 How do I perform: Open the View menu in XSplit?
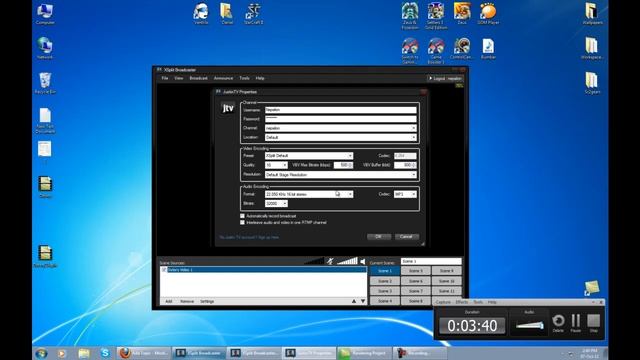[x=179, y=78]
